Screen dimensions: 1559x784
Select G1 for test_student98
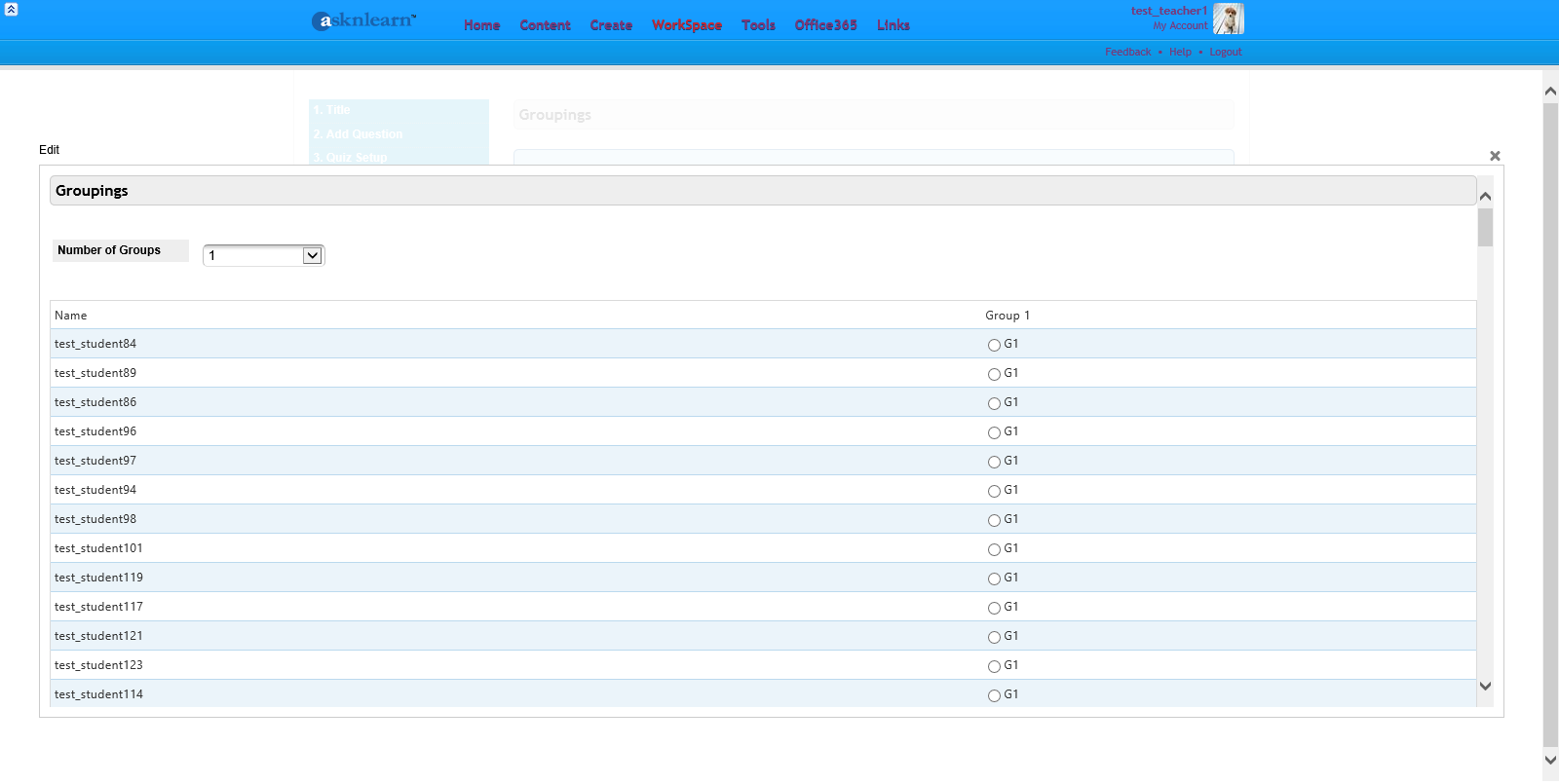point(994,520)
